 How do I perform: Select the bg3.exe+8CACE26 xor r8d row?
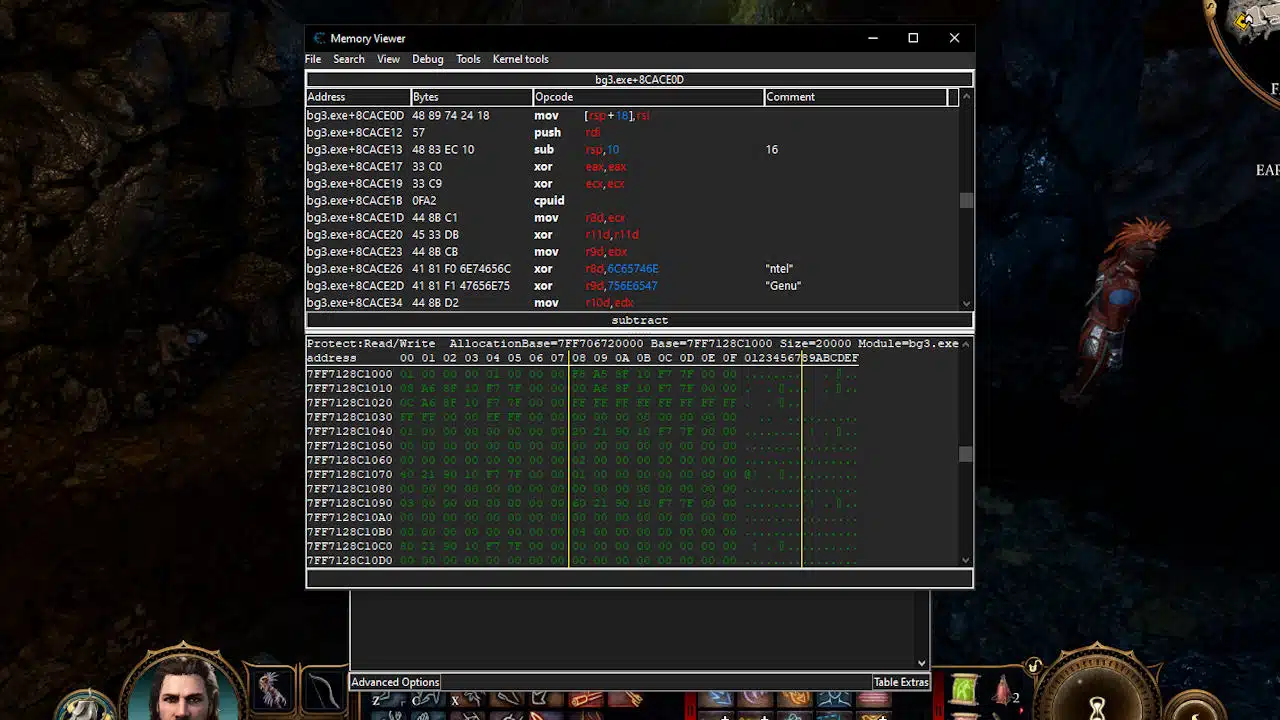pyautogui.click(x=632, y=269)
